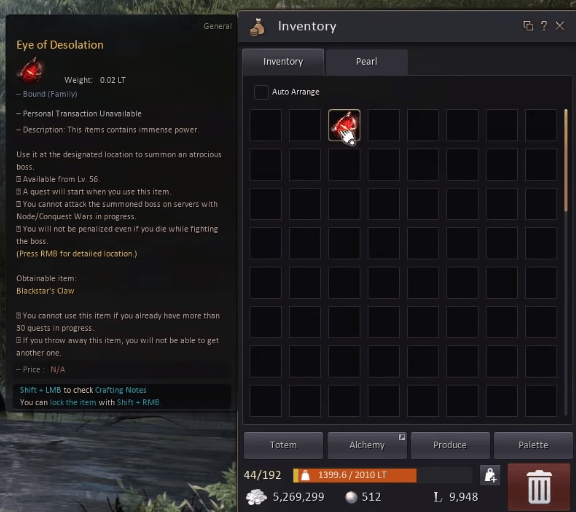The width and height of the screenshot is (576, 512).
Task: Select the Eye of Desolation item in inventory
Action: [x=344, y=125]
